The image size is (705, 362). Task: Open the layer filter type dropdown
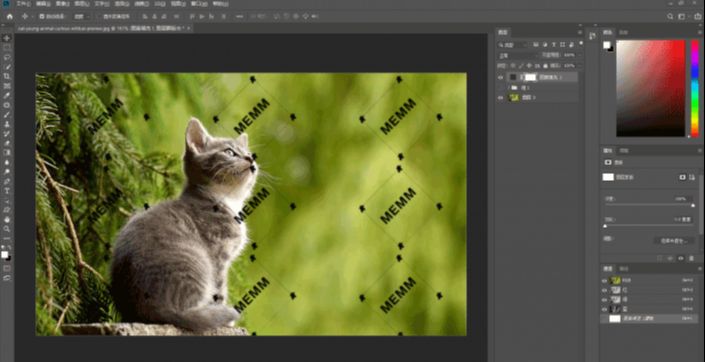pos(513,45)
